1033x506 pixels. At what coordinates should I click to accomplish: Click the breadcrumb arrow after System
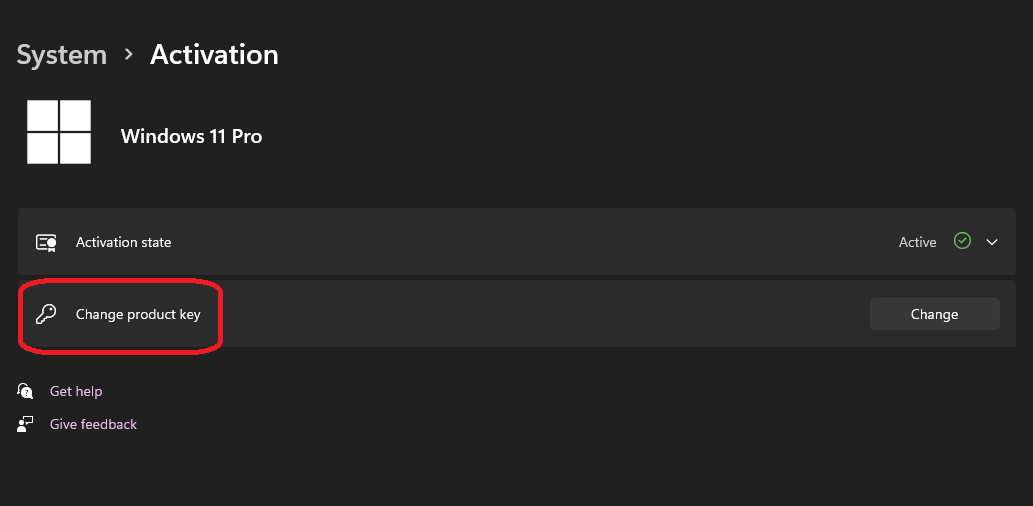pos(129,55)
